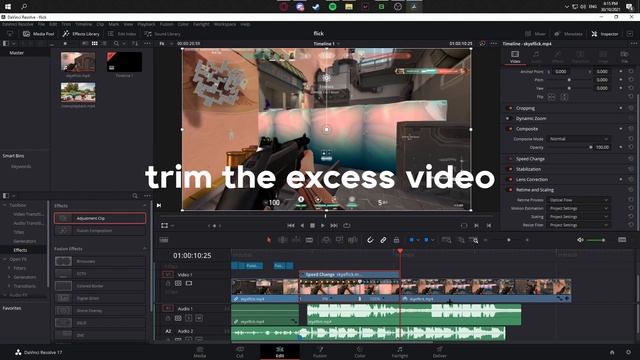Disable the Video 1 track visibility
Image resolution: width=640 pixels, height=360 pixels.
[x=189, y=283]
